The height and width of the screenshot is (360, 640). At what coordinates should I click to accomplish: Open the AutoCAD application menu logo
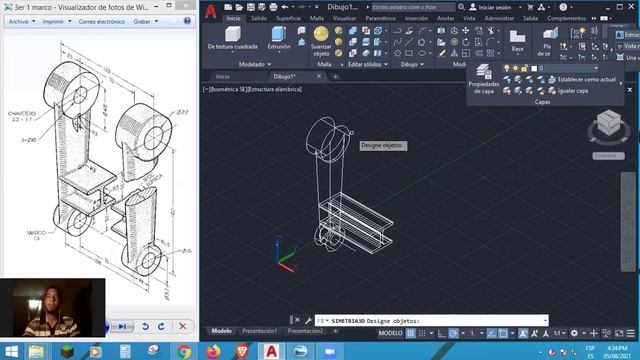(211, 11)
